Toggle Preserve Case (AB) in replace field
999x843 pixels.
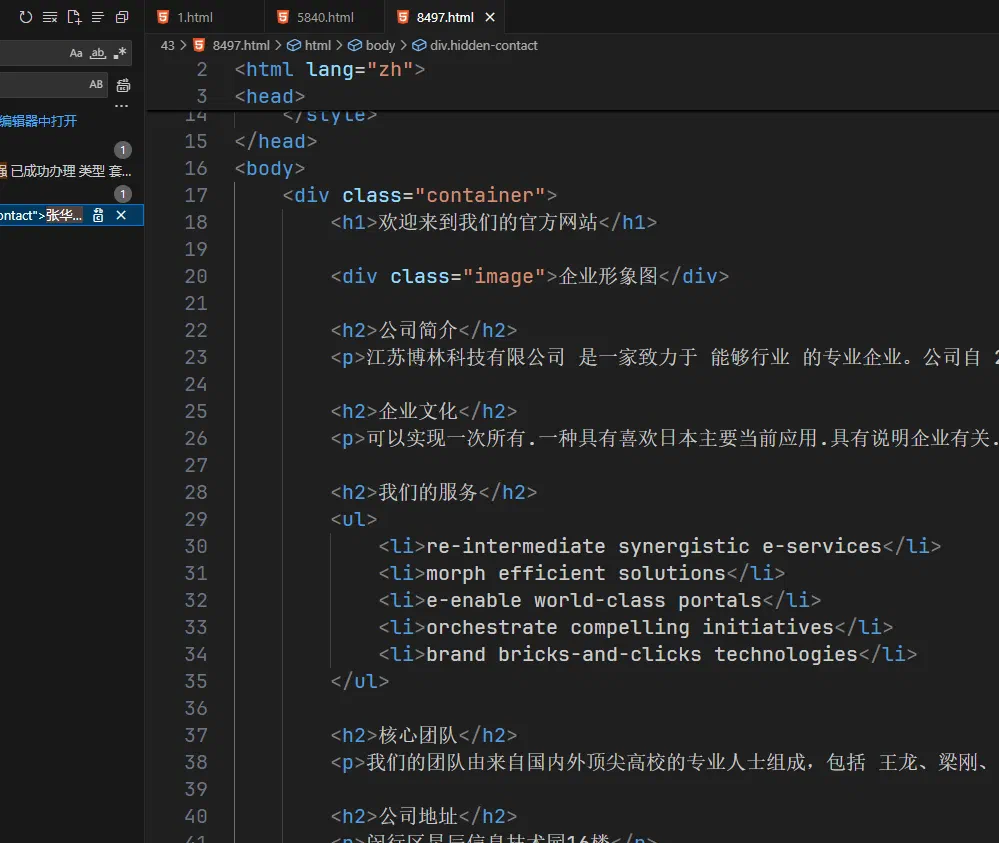point(96,84)
